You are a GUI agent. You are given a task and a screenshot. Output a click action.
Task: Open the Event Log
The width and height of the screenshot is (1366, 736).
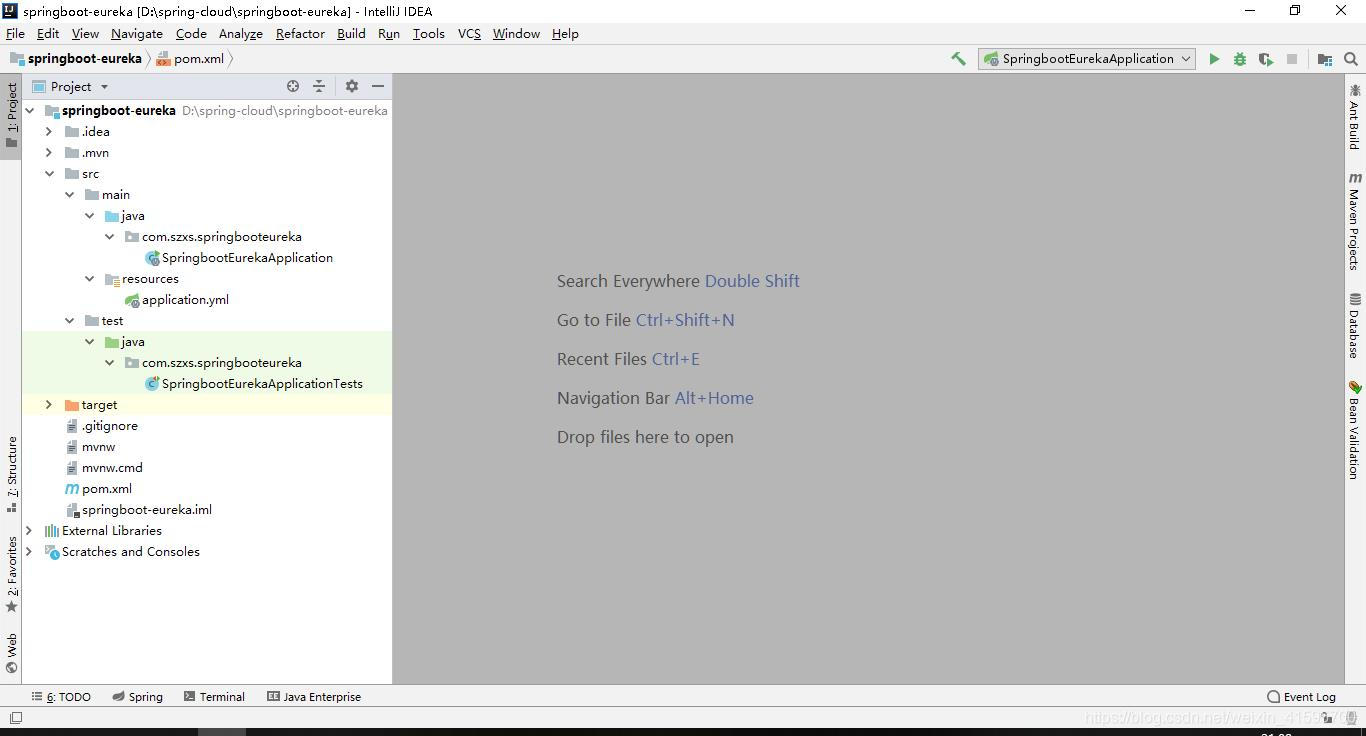click(1301, 697)
